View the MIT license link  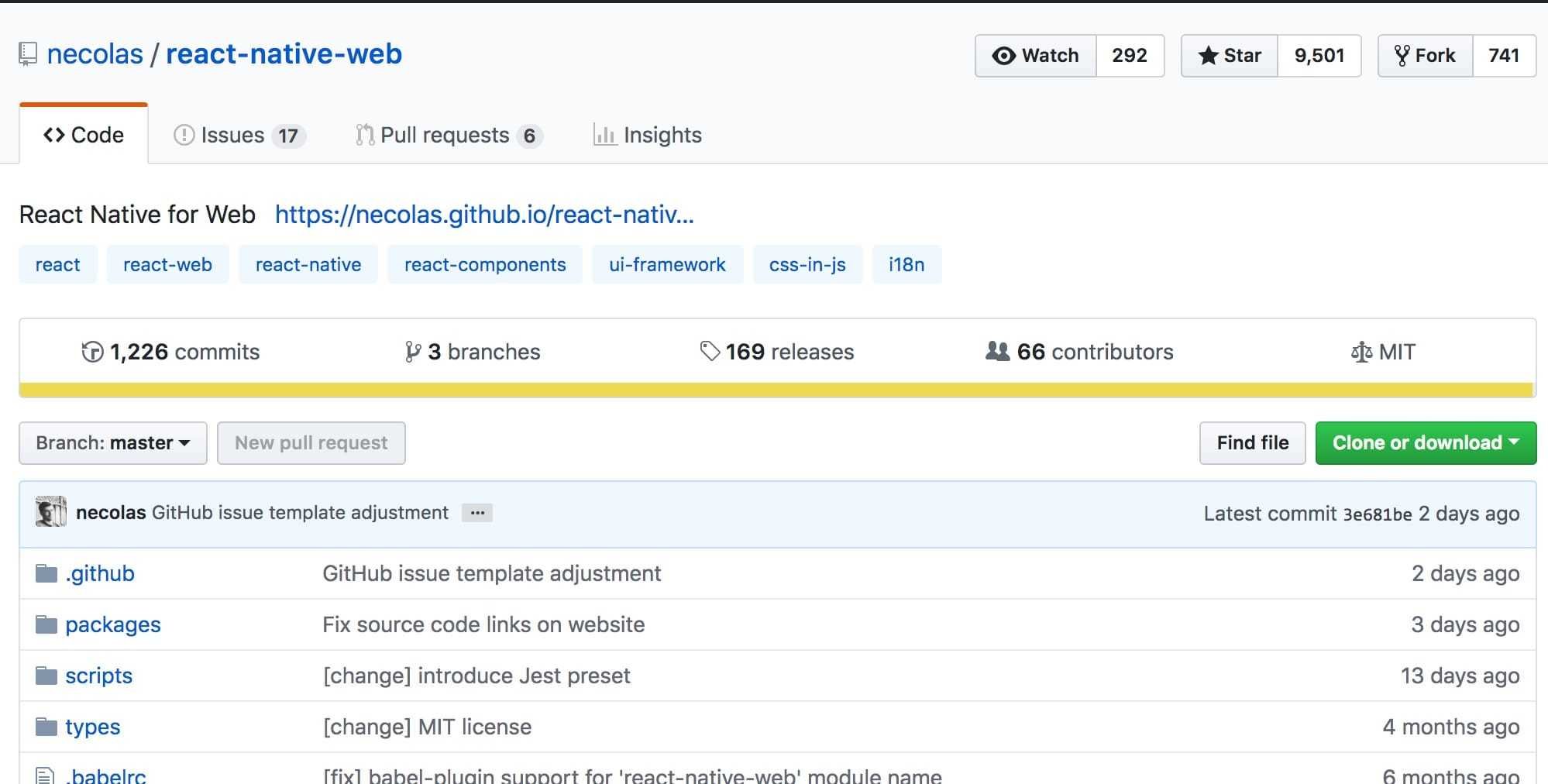tap(1383, 352)
